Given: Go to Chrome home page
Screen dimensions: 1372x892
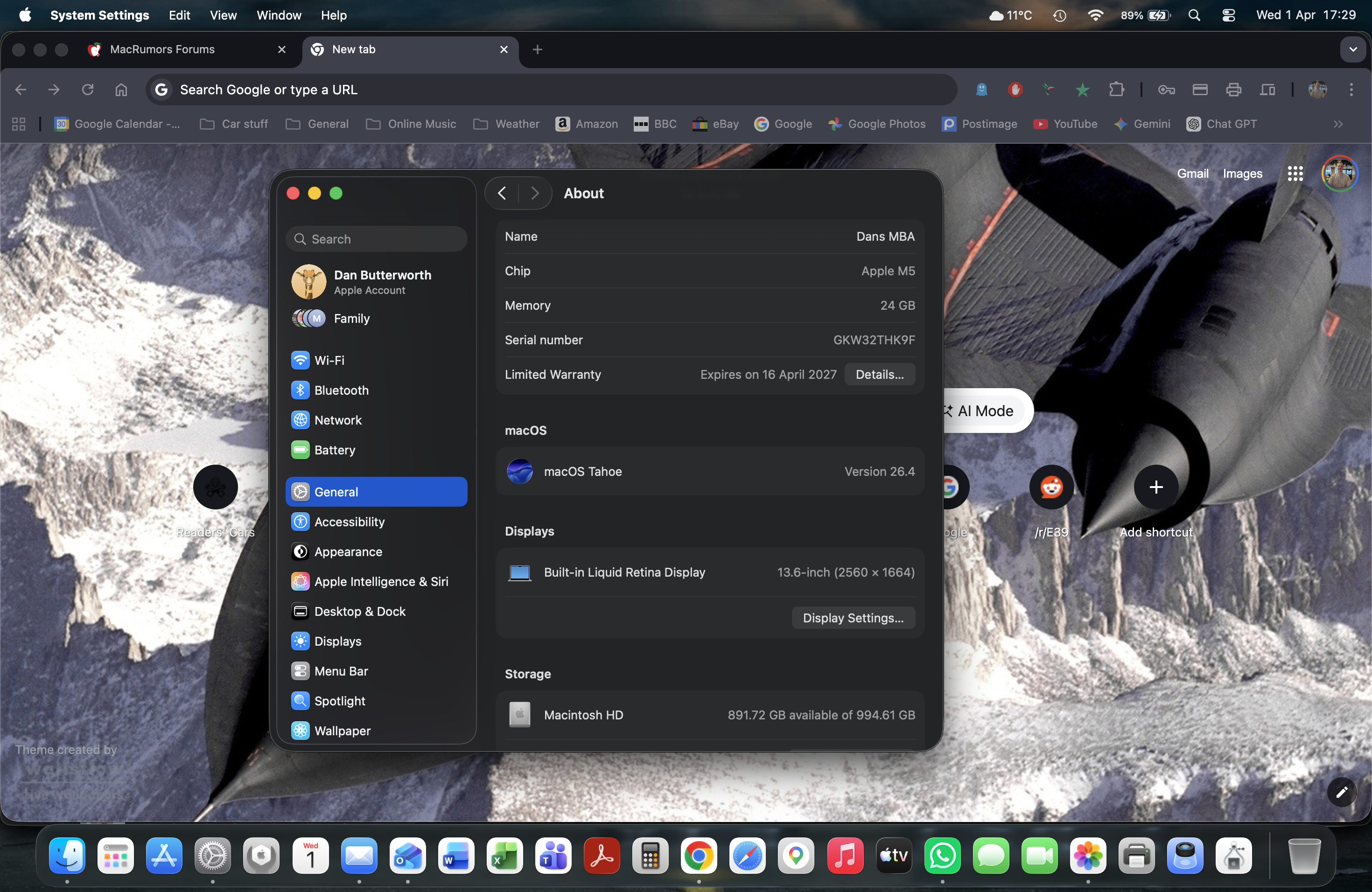Looking at the screenshot, I should click(121, 89).
